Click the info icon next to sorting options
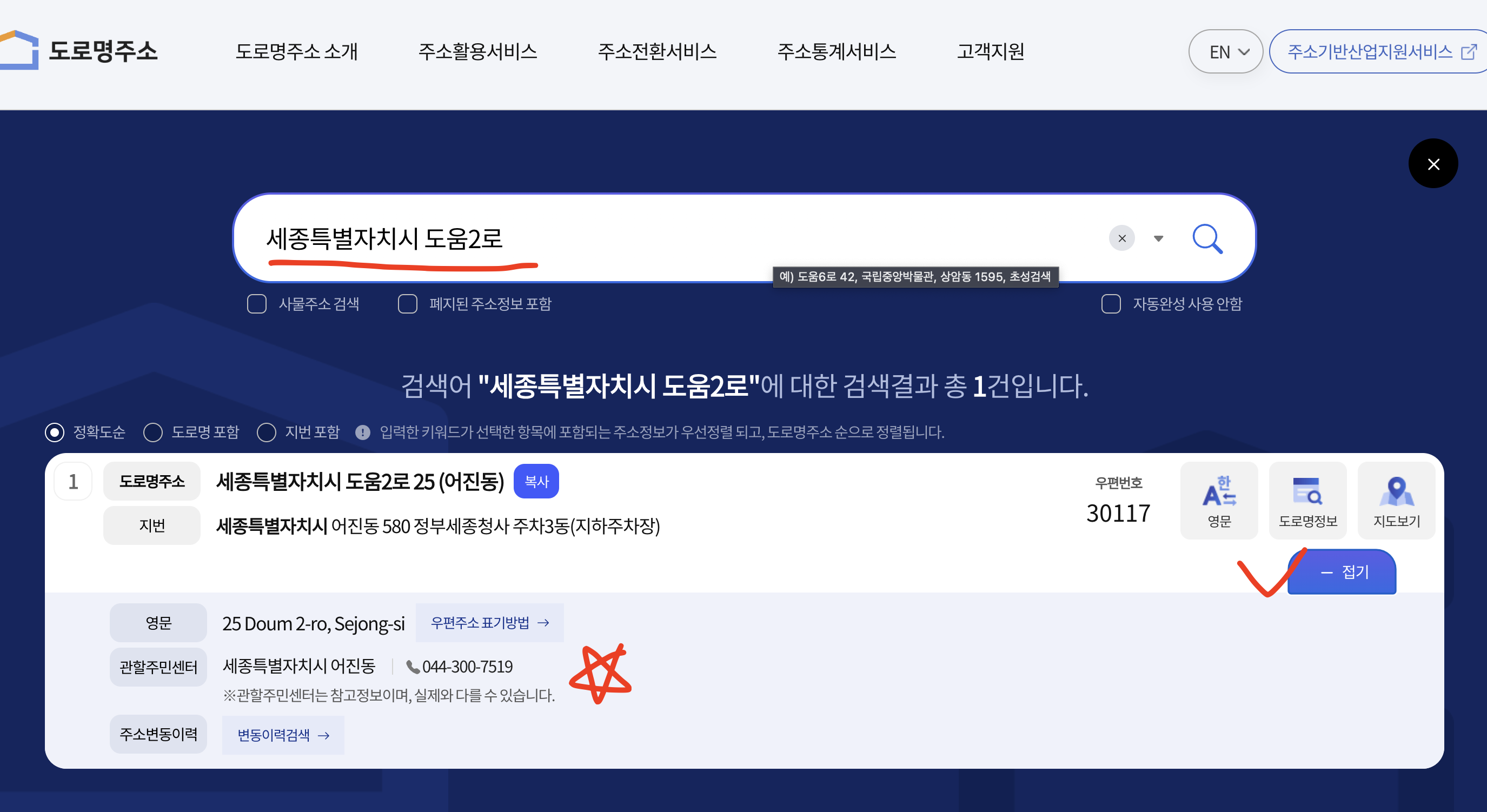1487x812 pixels. (363, 433)
